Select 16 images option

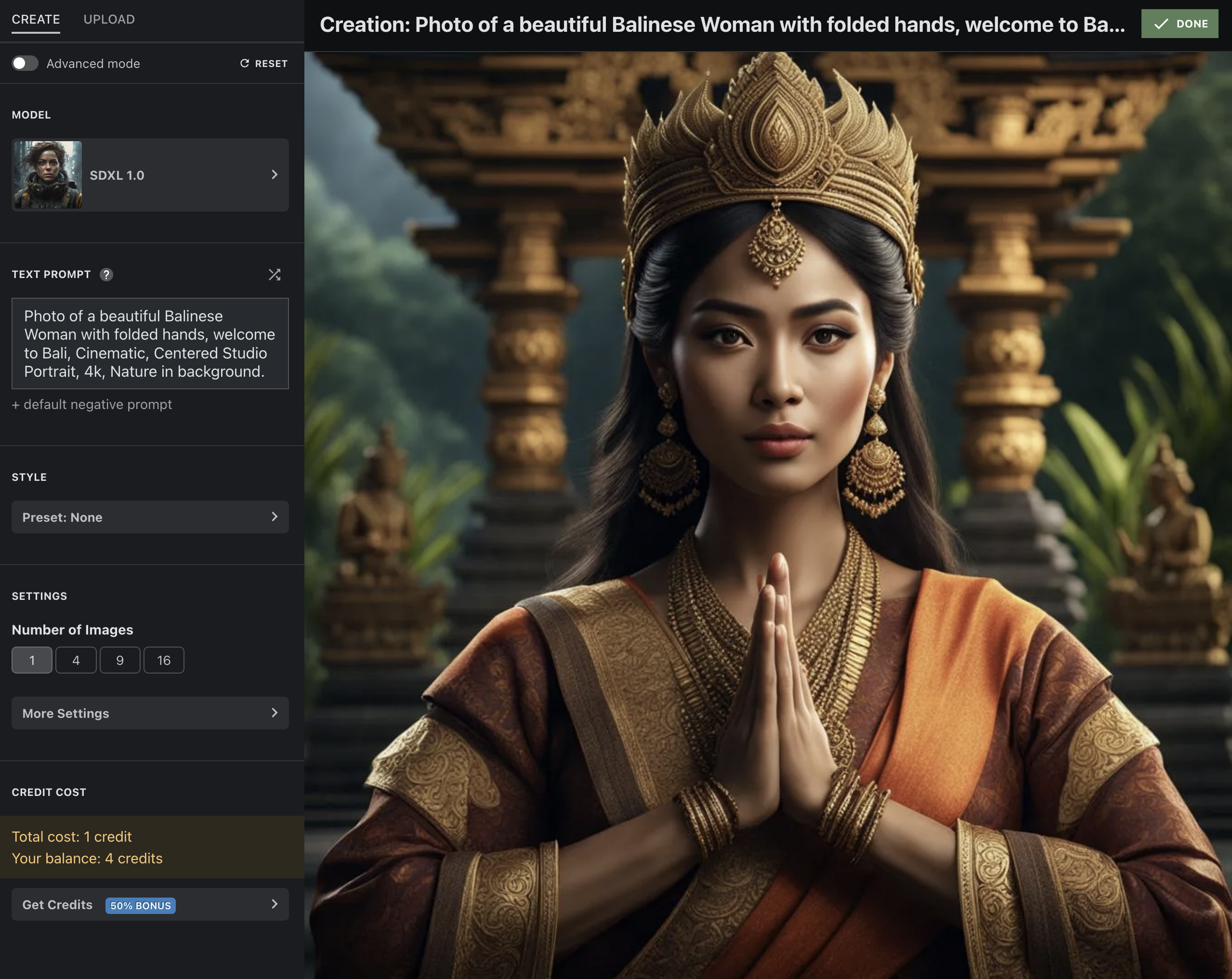coord(164,660)
